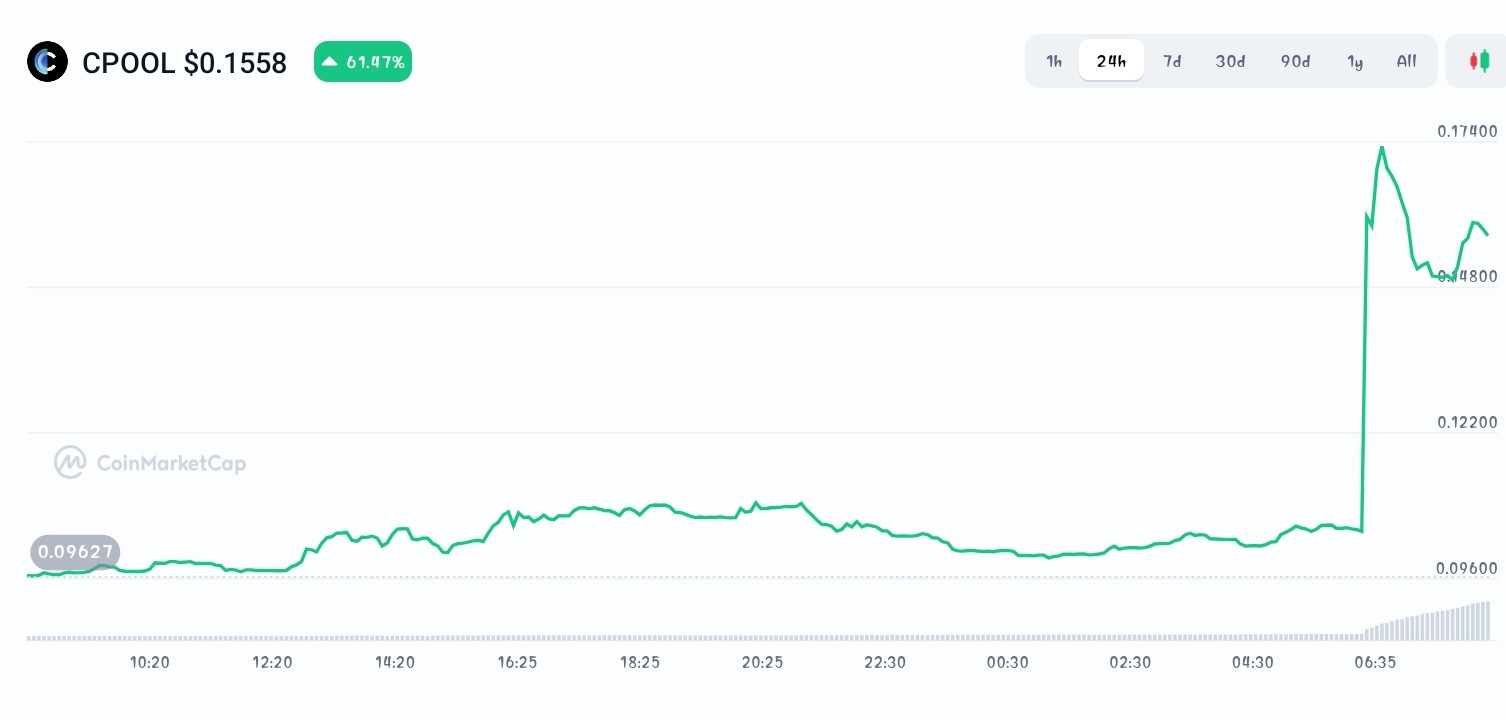
Task: Select the 30d time range
Action: [1230, 61]
